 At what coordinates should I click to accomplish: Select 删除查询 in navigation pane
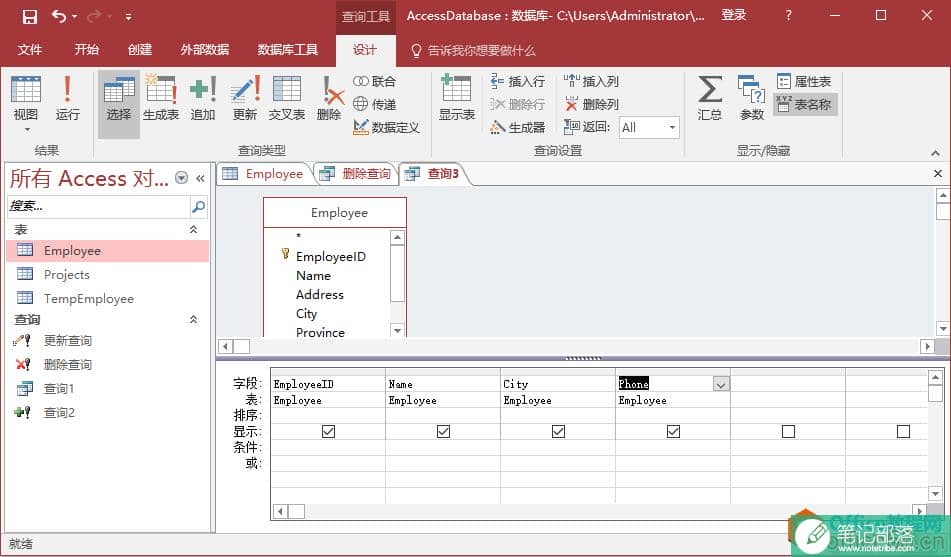[x=107, y=365]
